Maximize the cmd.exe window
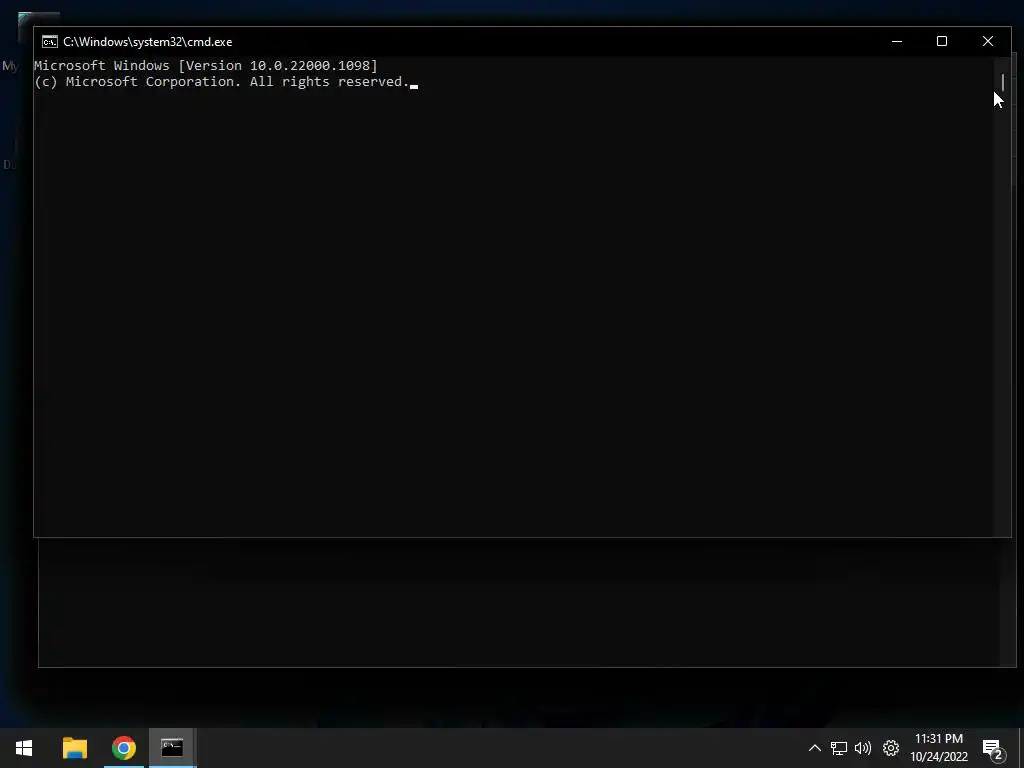 point(942,41)
